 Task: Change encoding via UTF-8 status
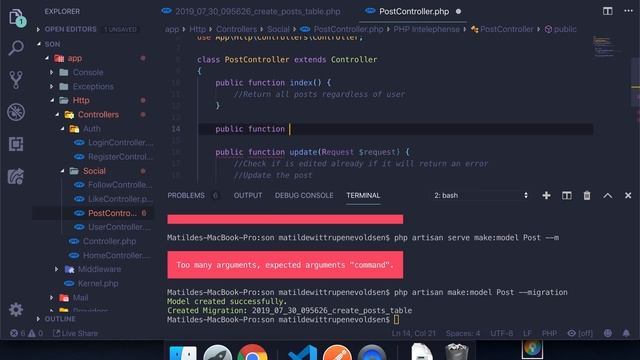click(502, 333)
